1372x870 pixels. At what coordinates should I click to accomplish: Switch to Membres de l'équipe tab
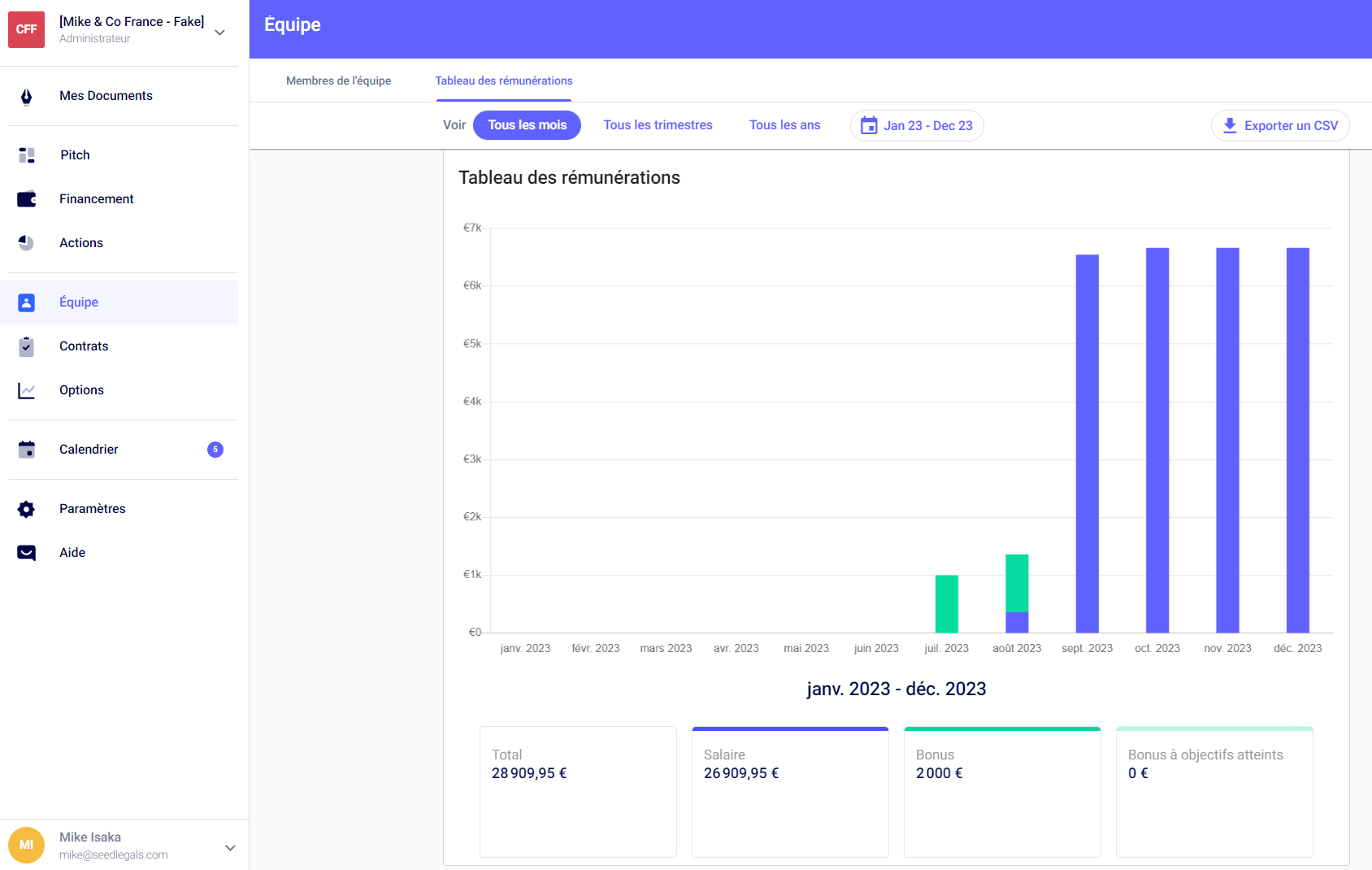point(338,81)
